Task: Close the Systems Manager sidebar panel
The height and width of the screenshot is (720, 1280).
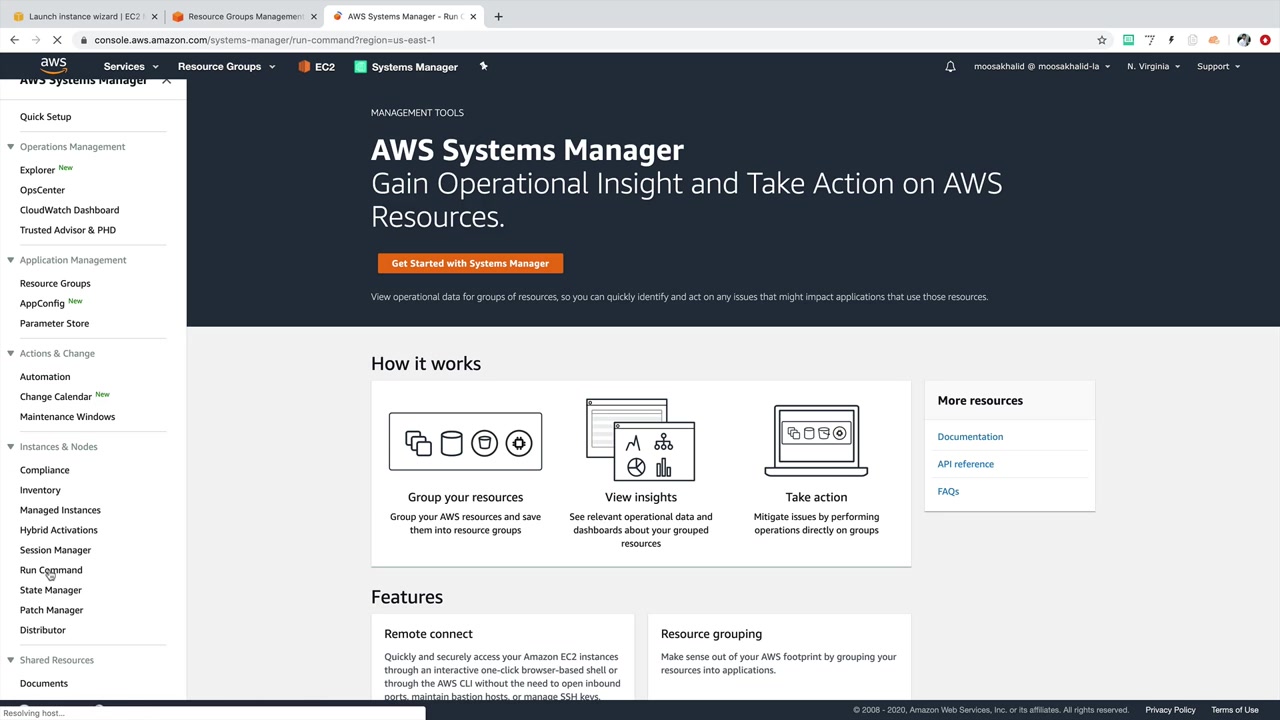Action: [x=166, y=81]
